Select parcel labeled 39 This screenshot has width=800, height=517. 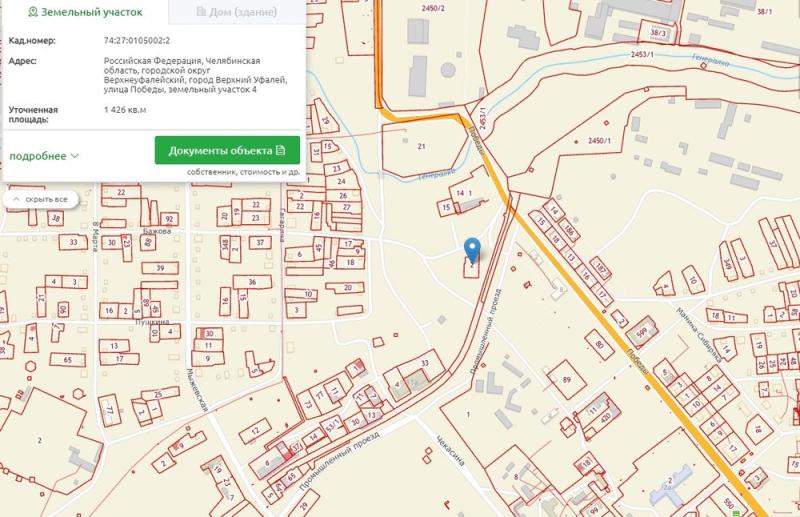coord(160,268)
